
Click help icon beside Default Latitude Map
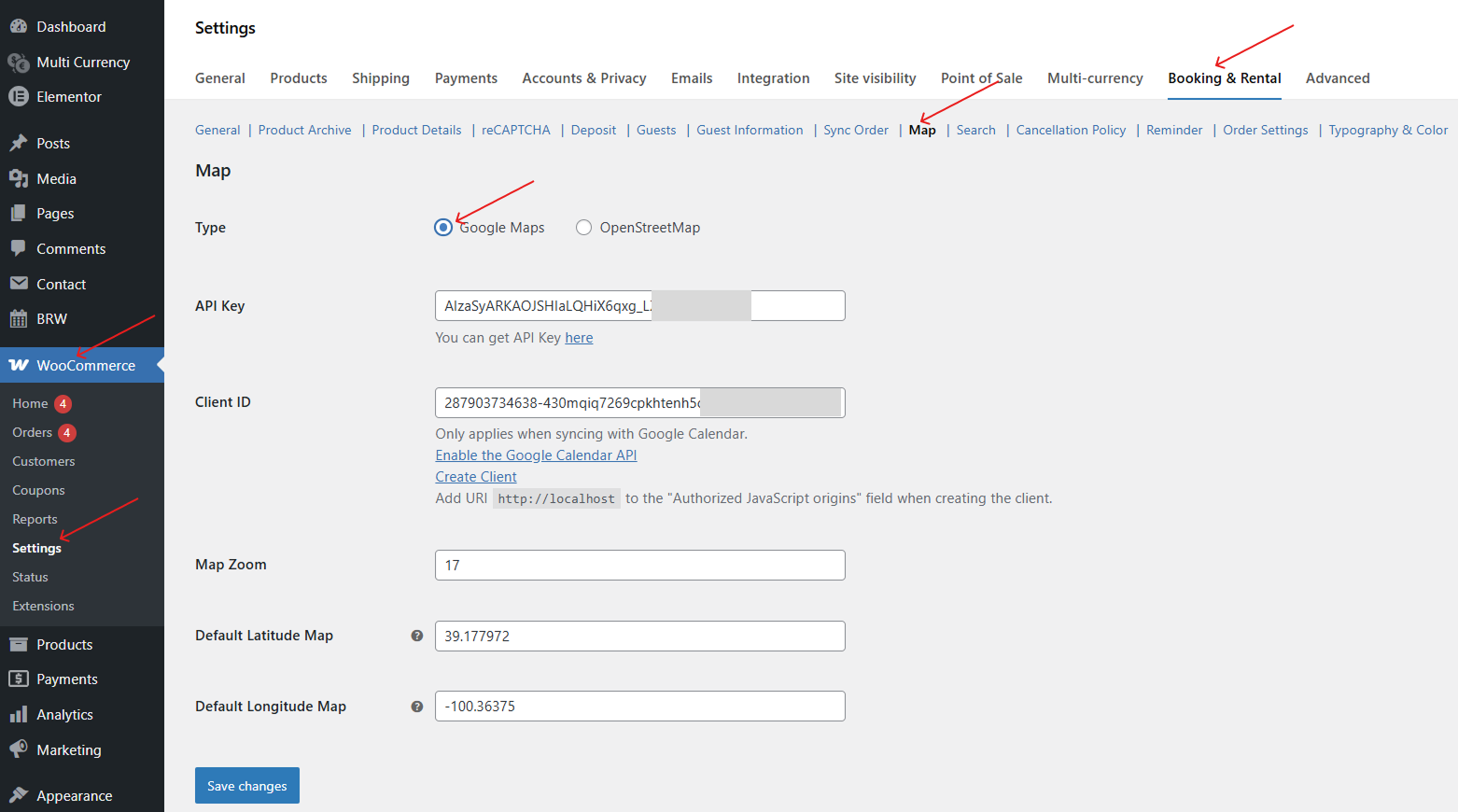click(x=417, y=636)
